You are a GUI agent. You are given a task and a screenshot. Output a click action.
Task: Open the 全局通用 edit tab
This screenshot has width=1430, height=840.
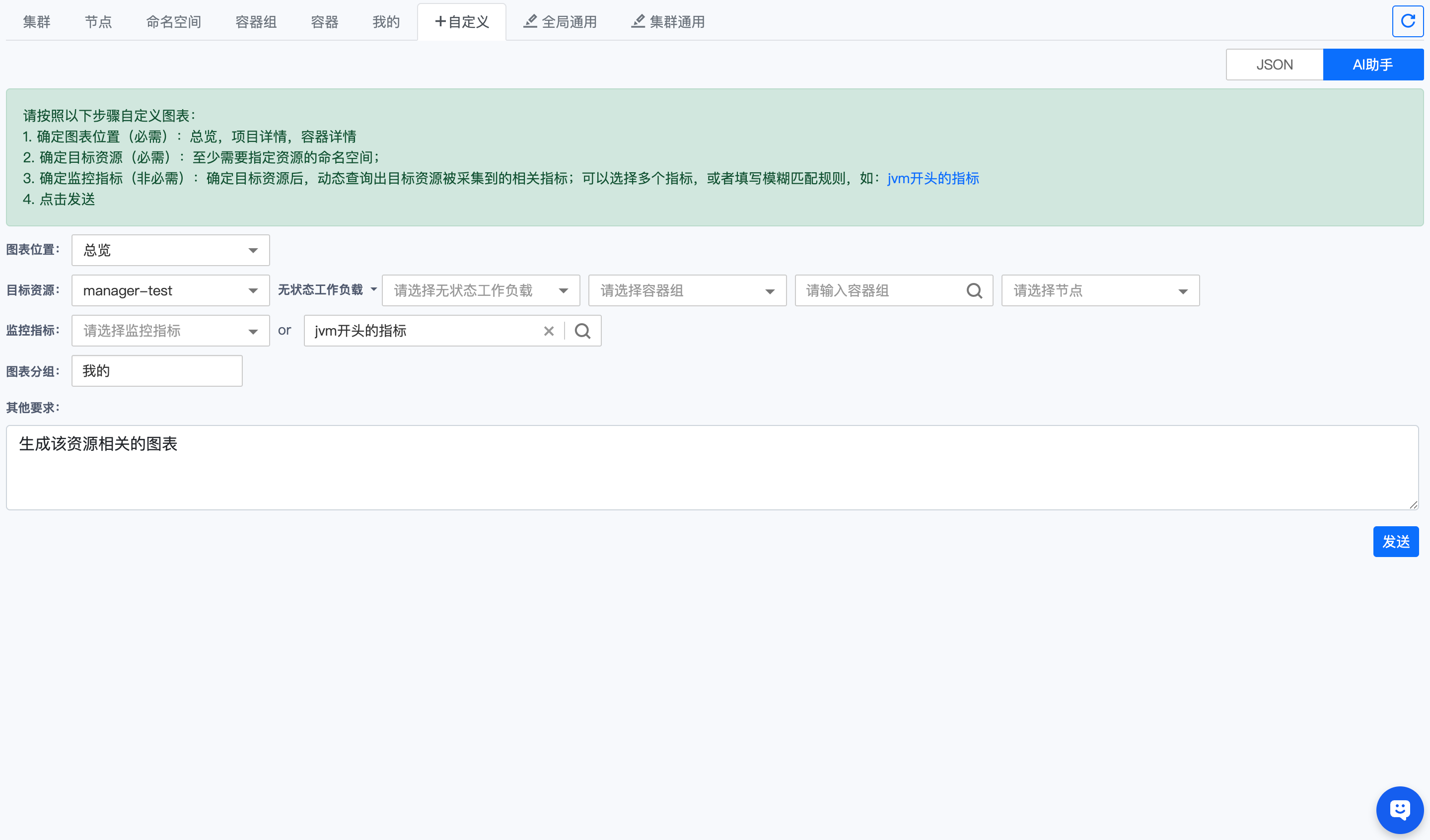coord(560,21)
